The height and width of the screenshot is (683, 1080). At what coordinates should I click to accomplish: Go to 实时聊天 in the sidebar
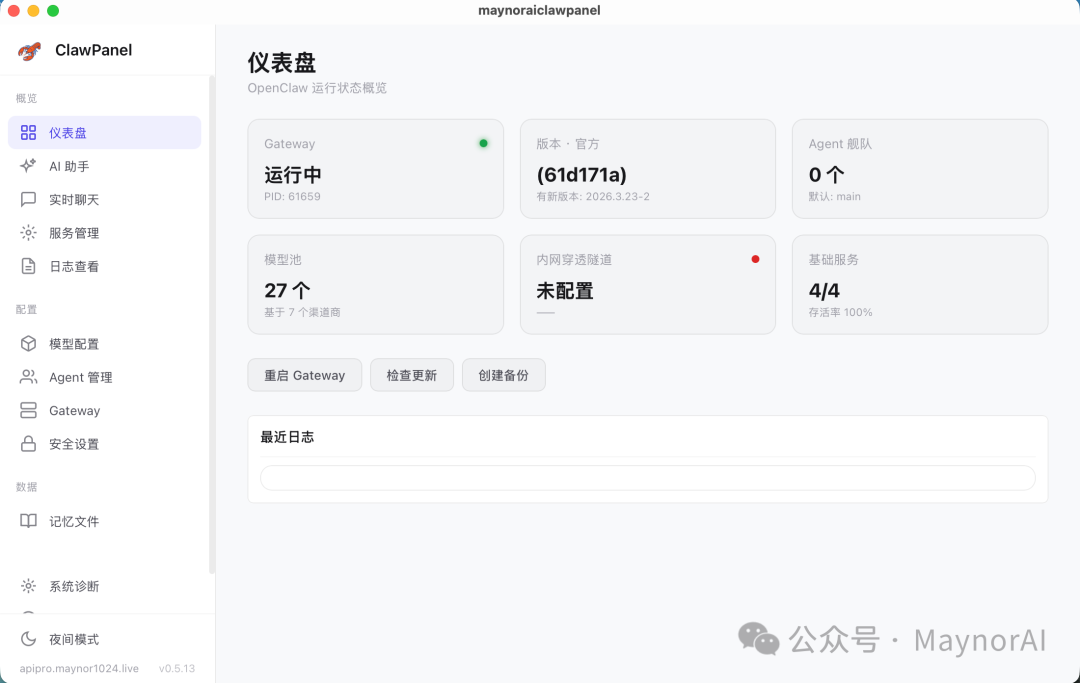105,200
